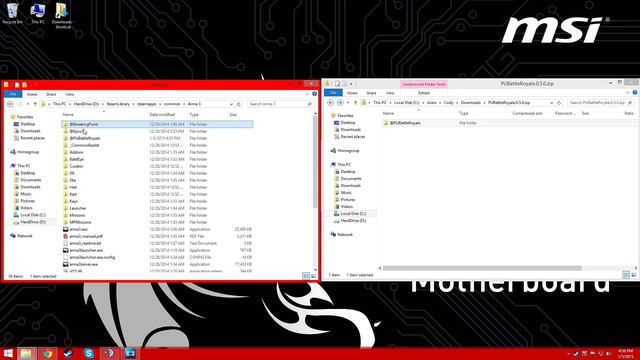Expand the Arma 3 address bar history dropdown
Screen dimensions: 640x360
tap(231, 104)
